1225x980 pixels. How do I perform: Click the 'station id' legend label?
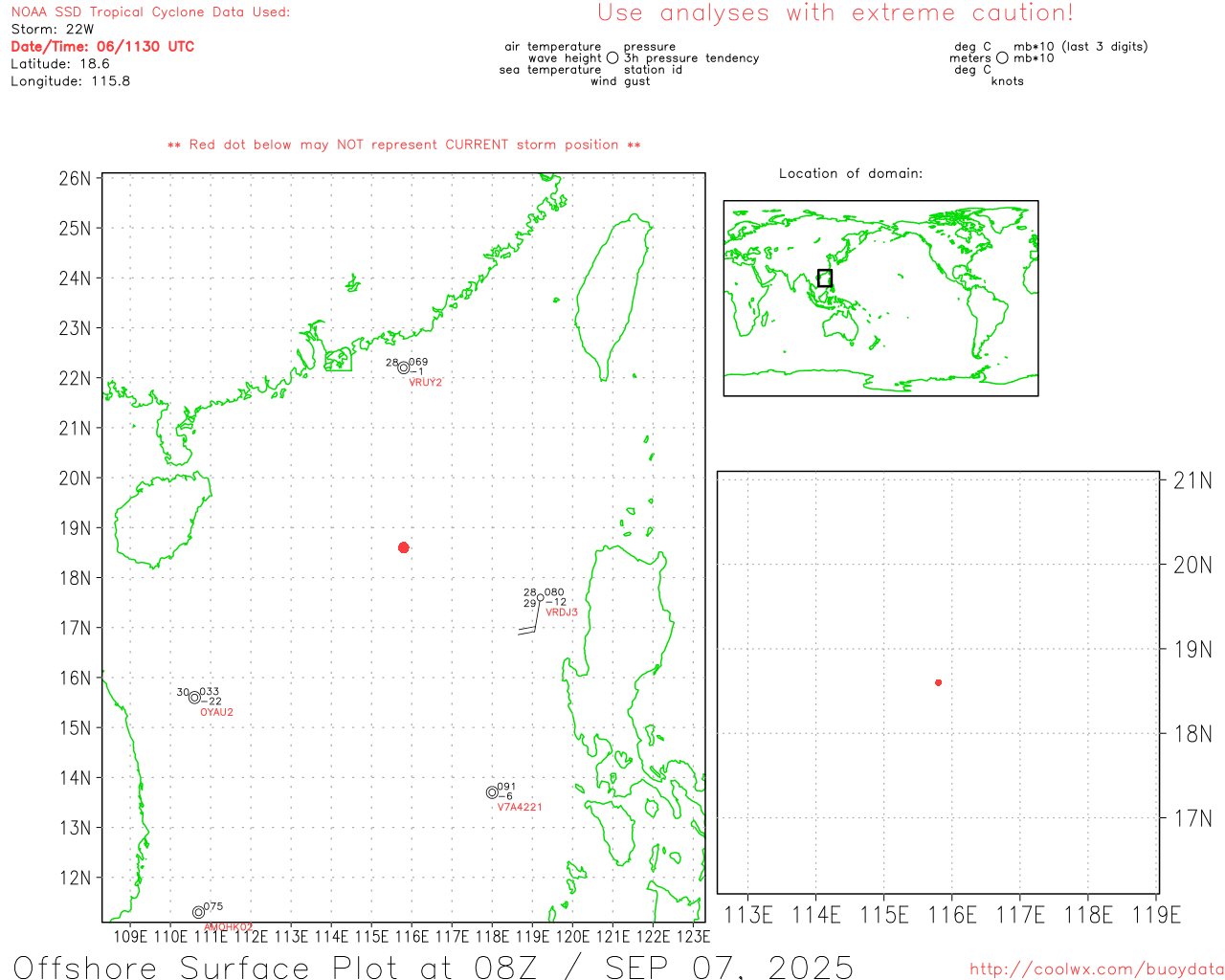pyautogui.click(x=653, y=70)
